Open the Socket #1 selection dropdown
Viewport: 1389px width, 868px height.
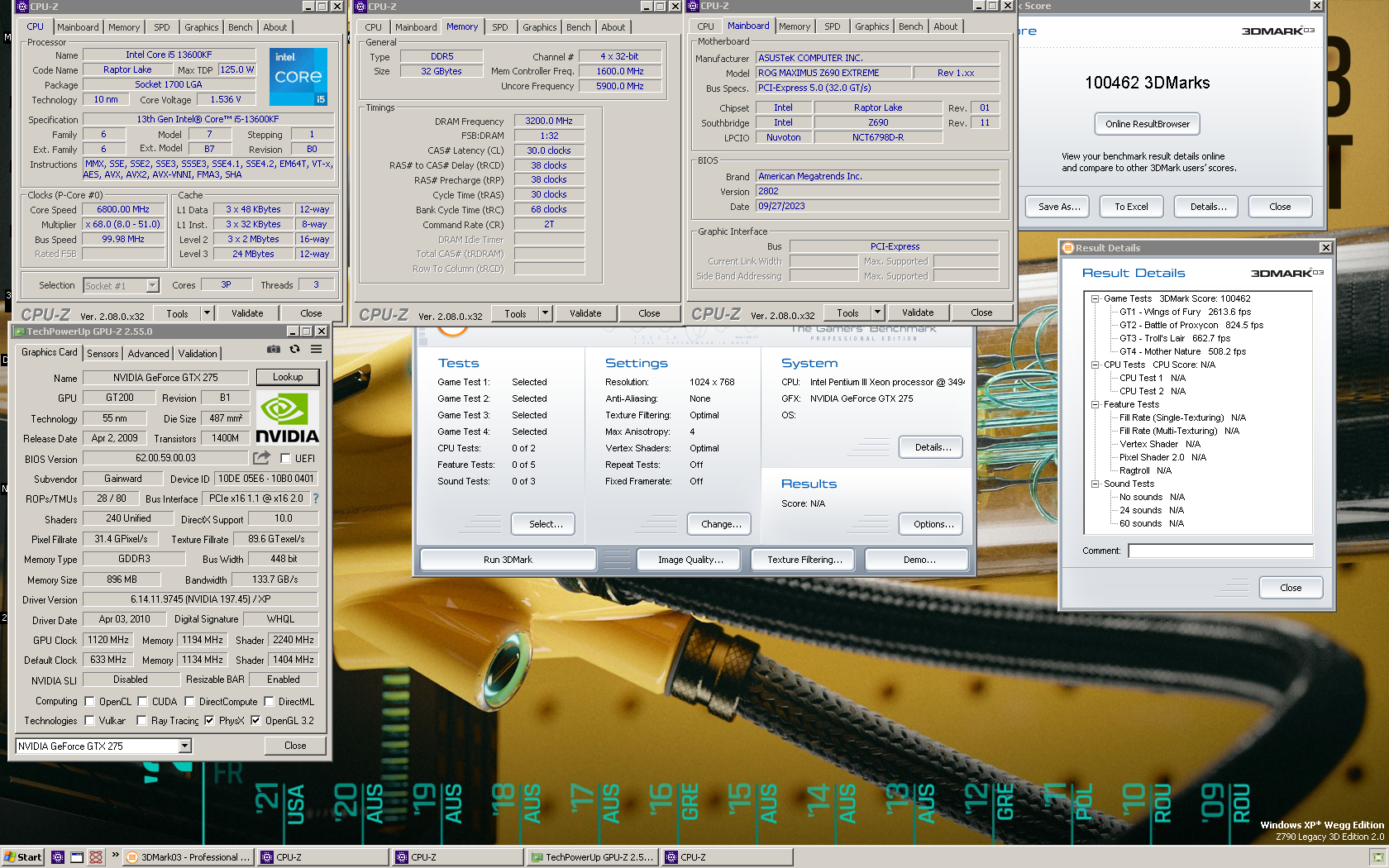[x=152, y=285]
